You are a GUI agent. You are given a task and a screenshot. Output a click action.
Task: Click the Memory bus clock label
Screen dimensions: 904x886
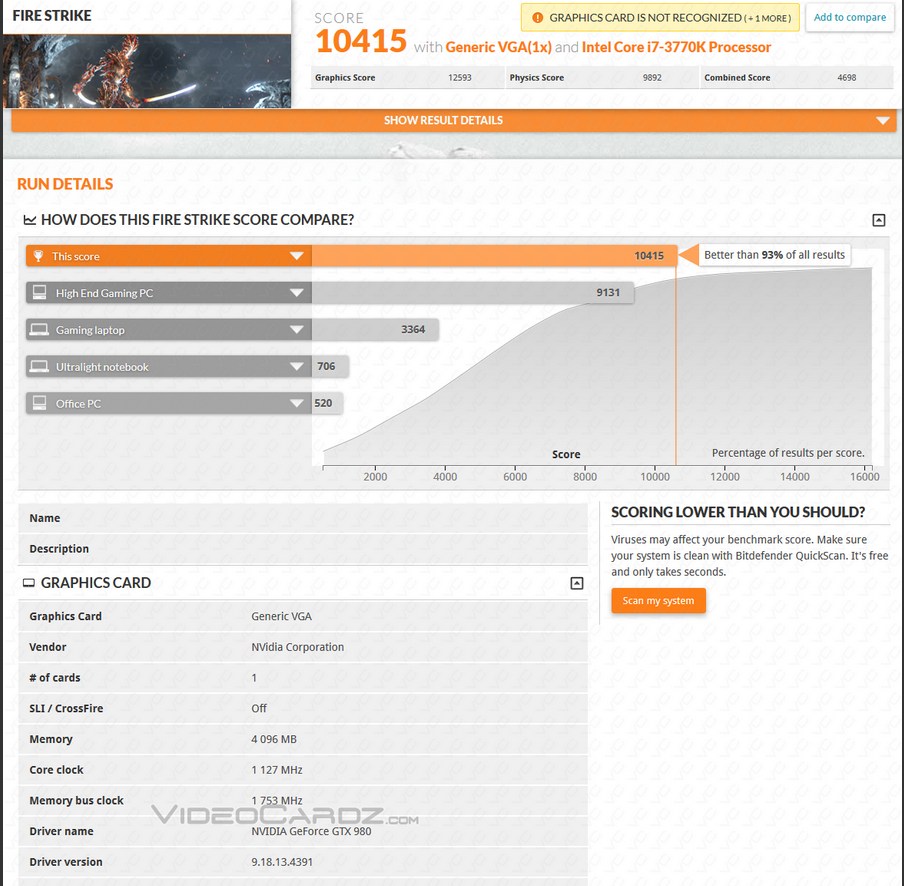77,801
